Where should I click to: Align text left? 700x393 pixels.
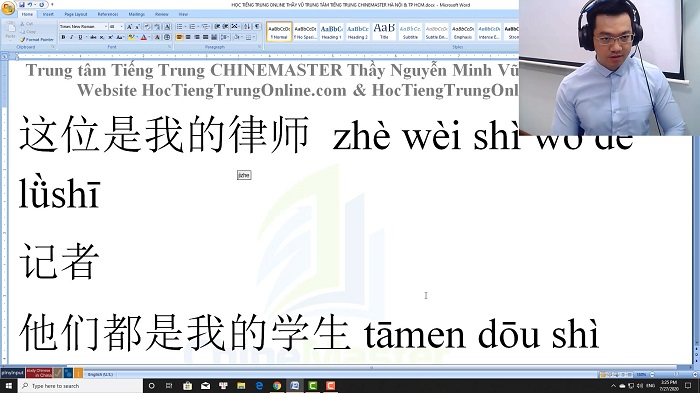[x=179, y=37]
